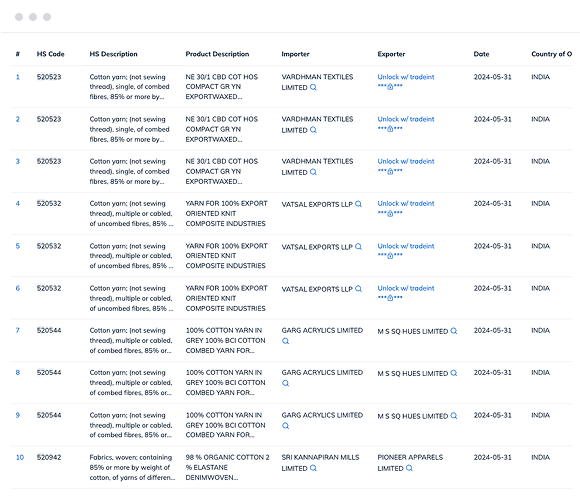Click HS code 520532 in row 4
Viewport: 580px width, 500px height.
(x=49, y=203)
